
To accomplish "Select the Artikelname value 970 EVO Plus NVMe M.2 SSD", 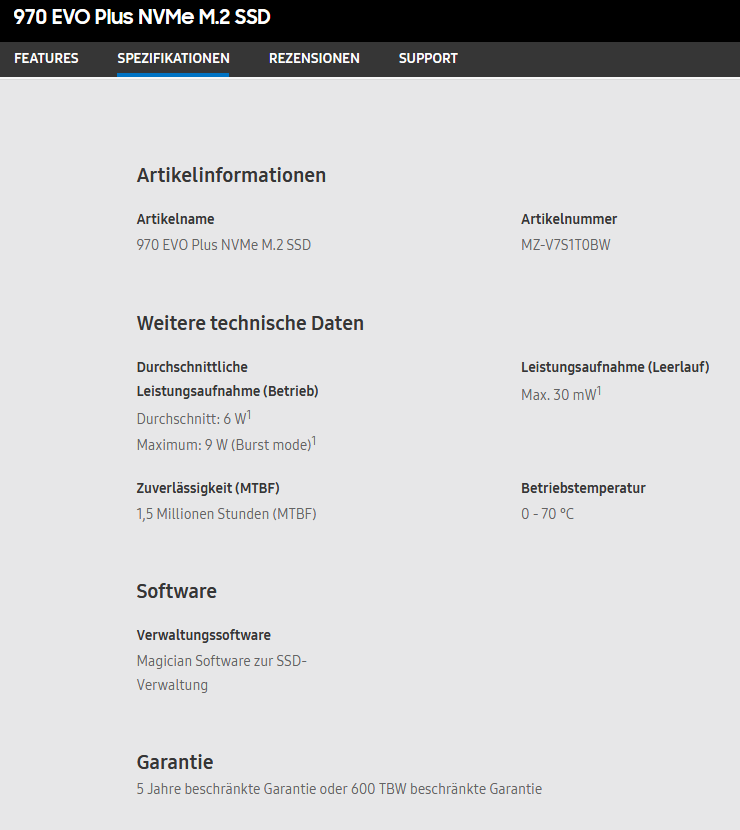I will 224,245.
